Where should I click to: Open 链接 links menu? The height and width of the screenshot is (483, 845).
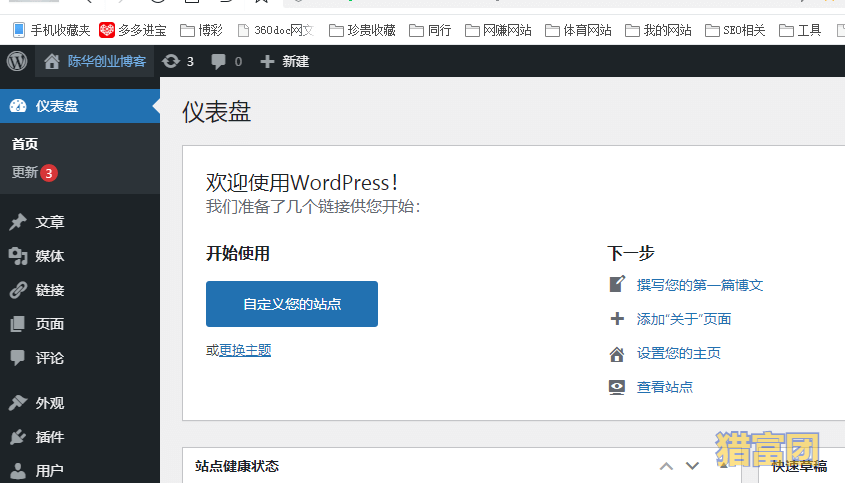coord(50,290)
